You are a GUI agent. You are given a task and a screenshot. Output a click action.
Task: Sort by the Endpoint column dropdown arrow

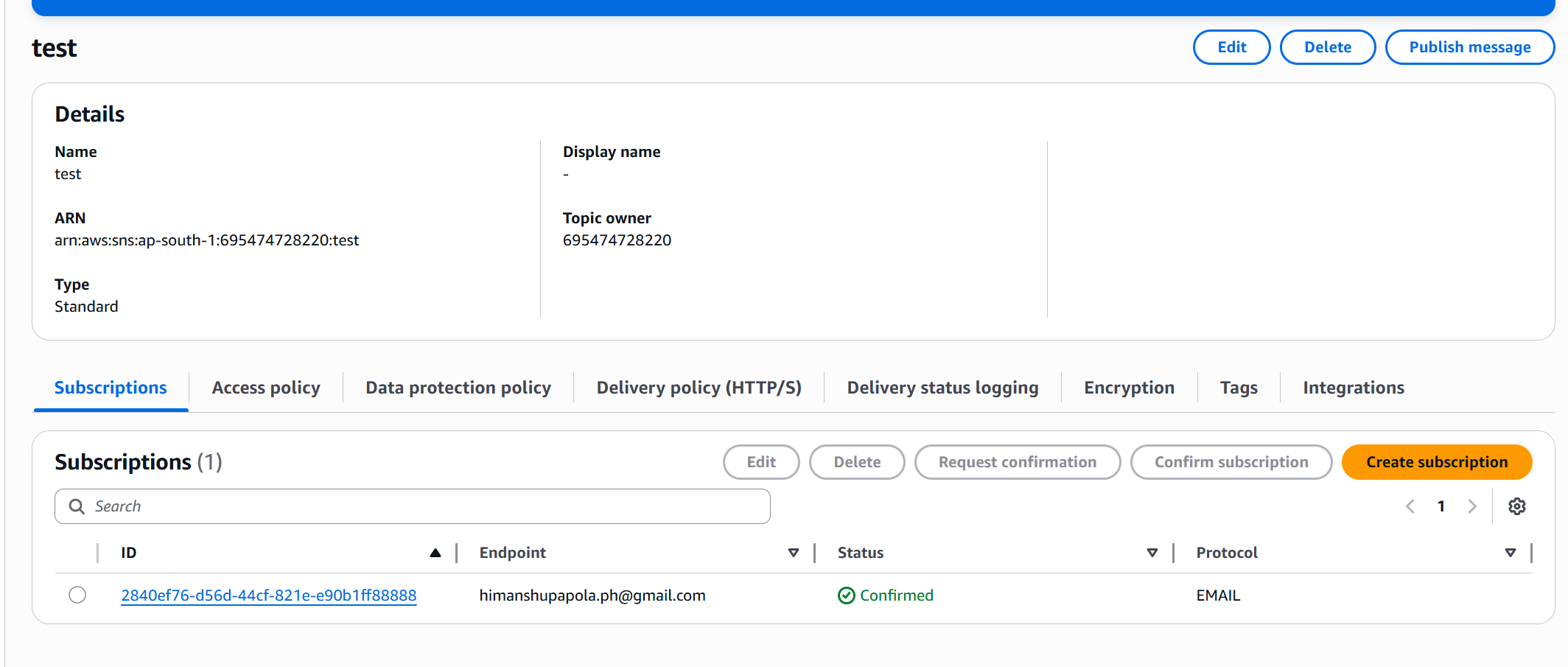point(794,553)
